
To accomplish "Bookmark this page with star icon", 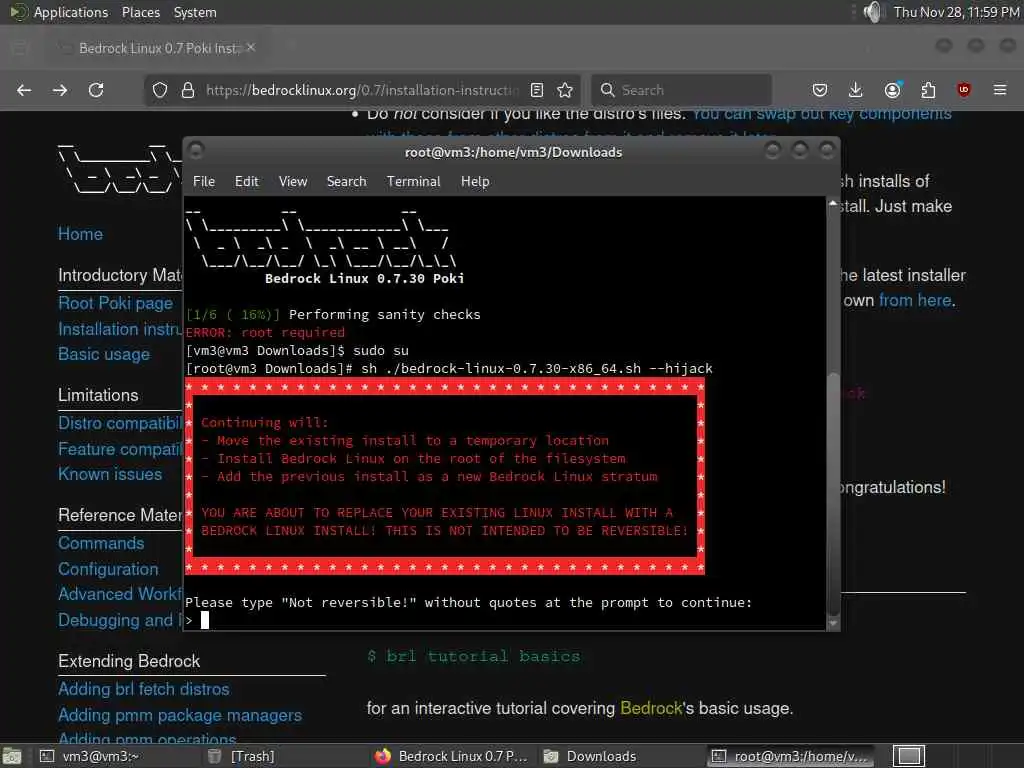I will click(566, 90).
